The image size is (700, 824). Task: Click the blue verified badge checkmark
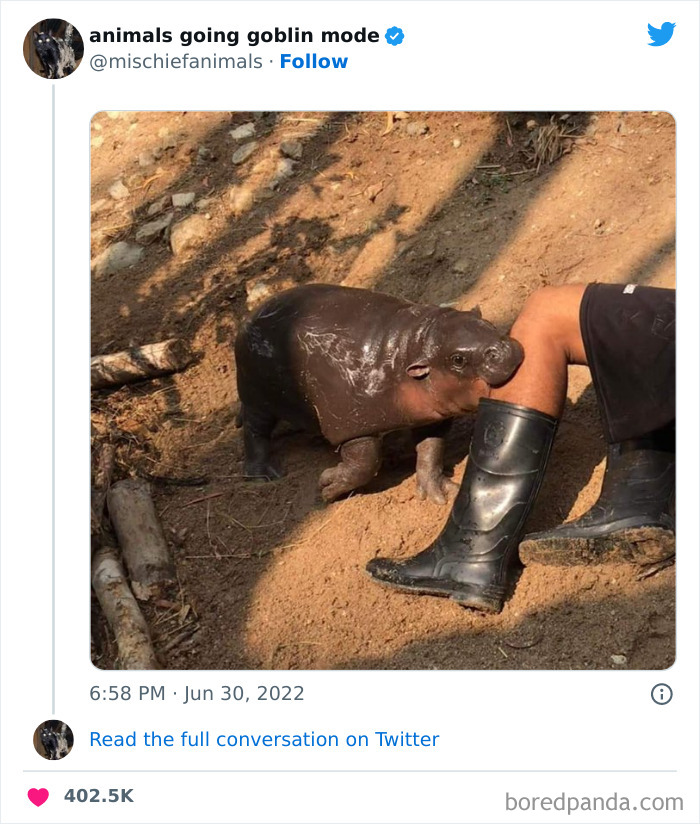pyautogui.click(x=394, y=34)
